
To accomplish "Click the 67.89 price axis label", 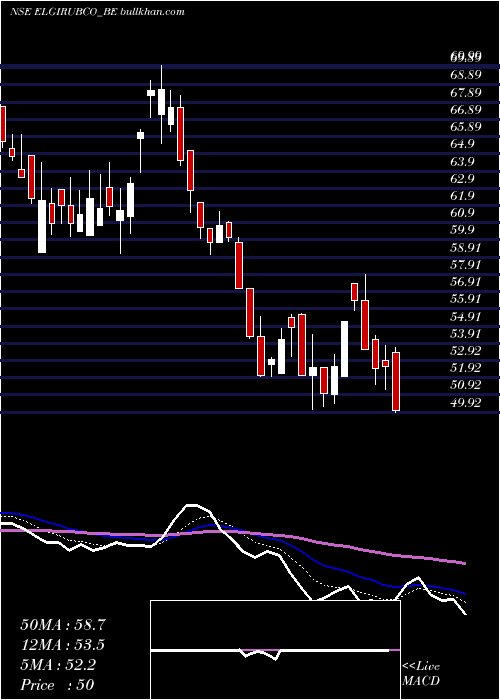I will pyautogui.click(x=466, y=92).
